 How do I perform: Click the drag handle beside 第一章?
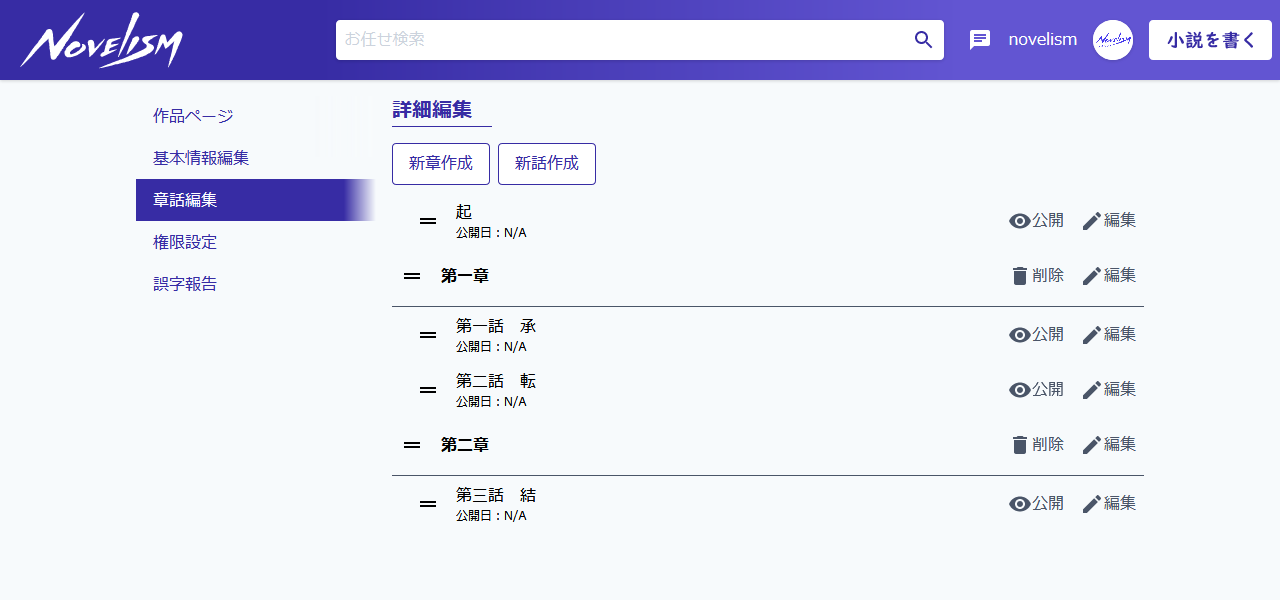(x=412, y=276)
